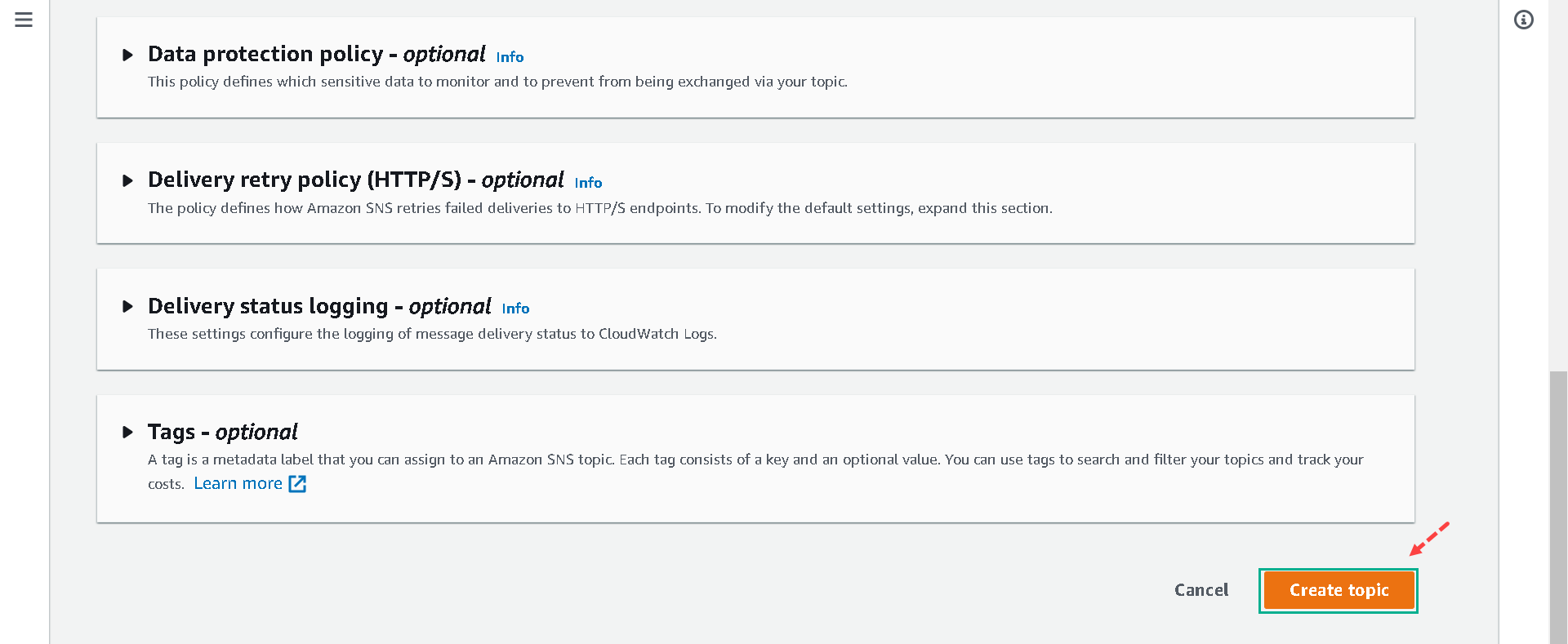Follow the Learn more link about tags

pos(238,484)
